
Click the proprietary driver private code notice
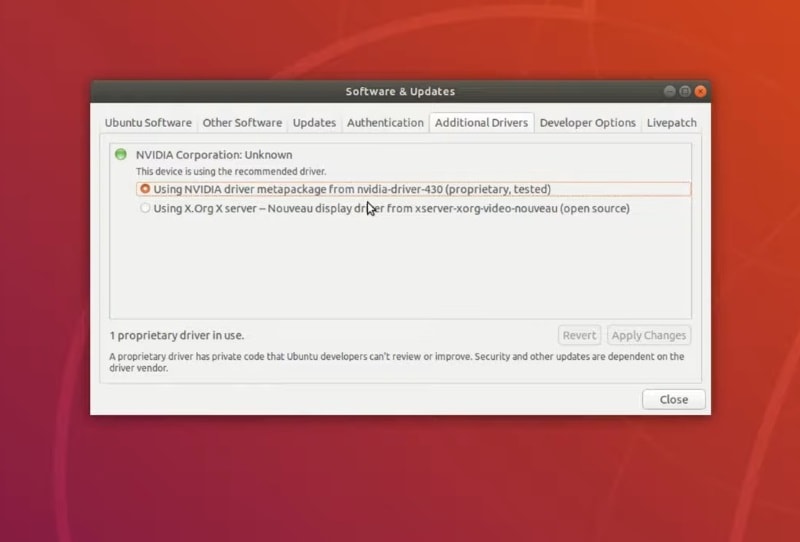pyautogui.click(x=396, y=361)
